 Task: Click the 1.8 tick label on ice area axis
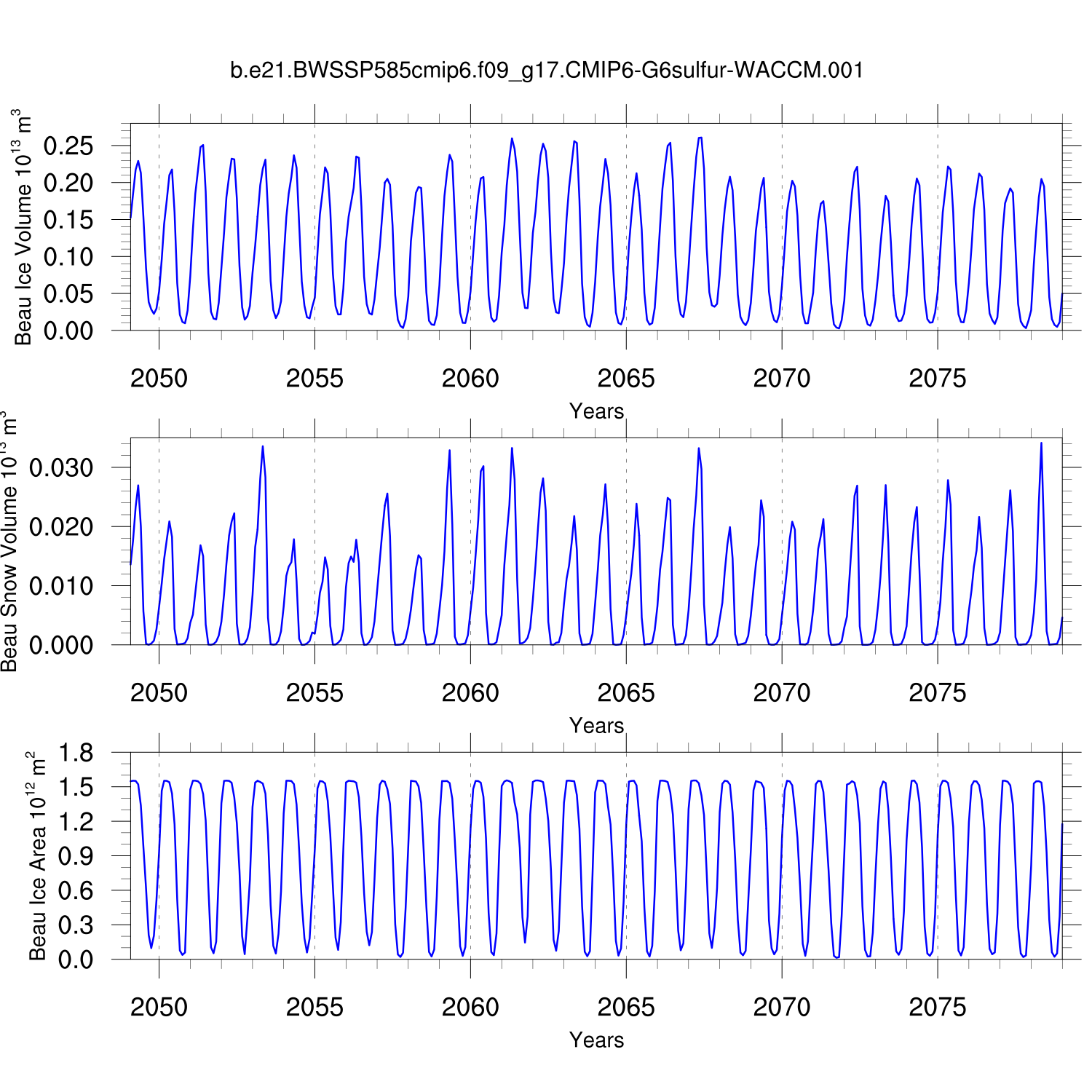click(x=76, y=753)
